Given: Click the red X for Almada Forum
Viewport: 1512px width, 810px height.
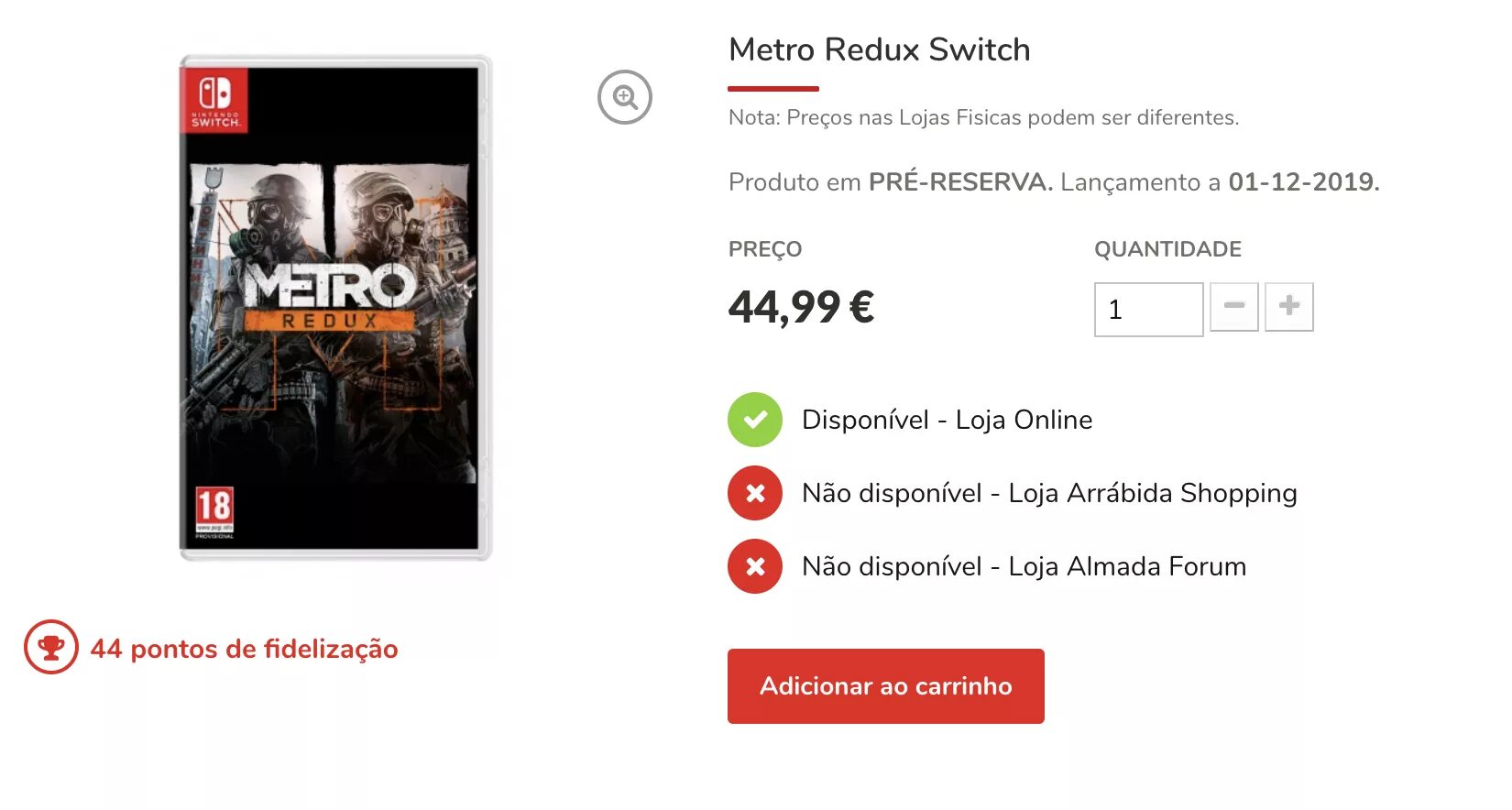Looking at the screenshot, I should click(x=755, y=566).
